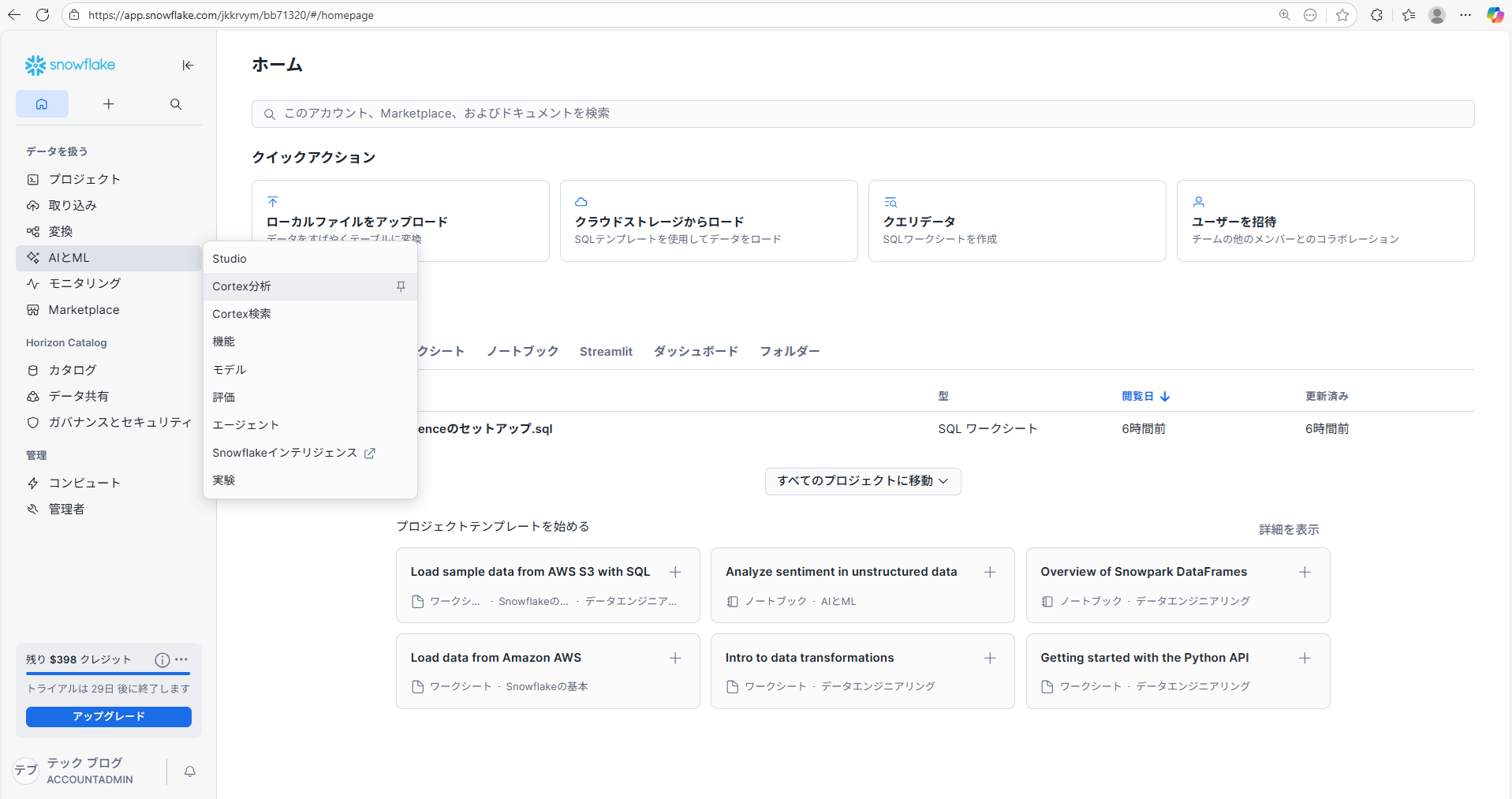
Task: Choose Cortex分析 in the flyout menu
Action: click(310, 286)
